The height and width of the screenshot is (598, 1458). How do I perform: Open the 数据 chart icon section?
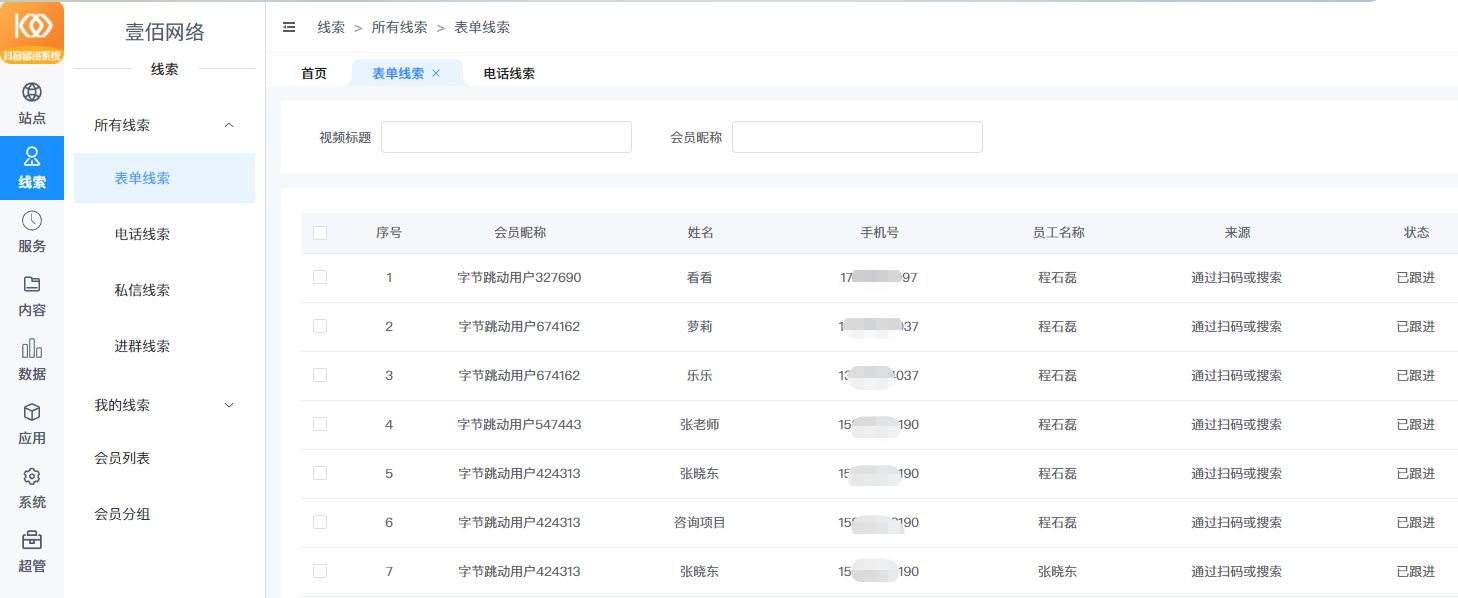point(32,360)
